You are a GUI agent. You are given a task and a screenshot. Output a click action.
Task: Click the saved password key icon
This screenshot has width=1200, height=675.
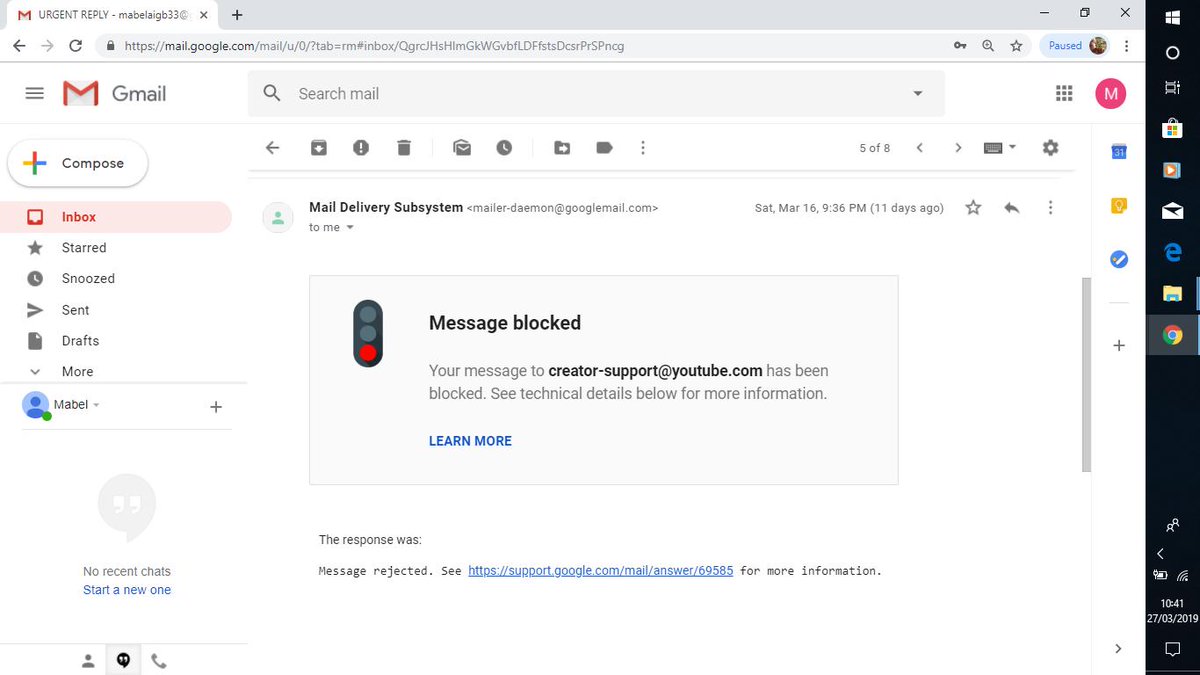coord(960,45)
